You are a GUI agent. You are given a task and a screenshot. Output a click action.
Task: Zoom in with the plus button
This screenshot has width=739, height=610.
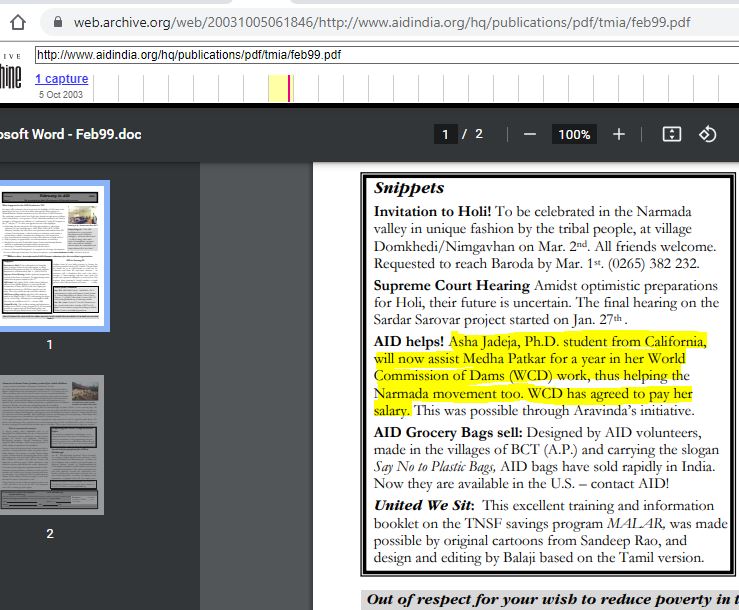619,135
